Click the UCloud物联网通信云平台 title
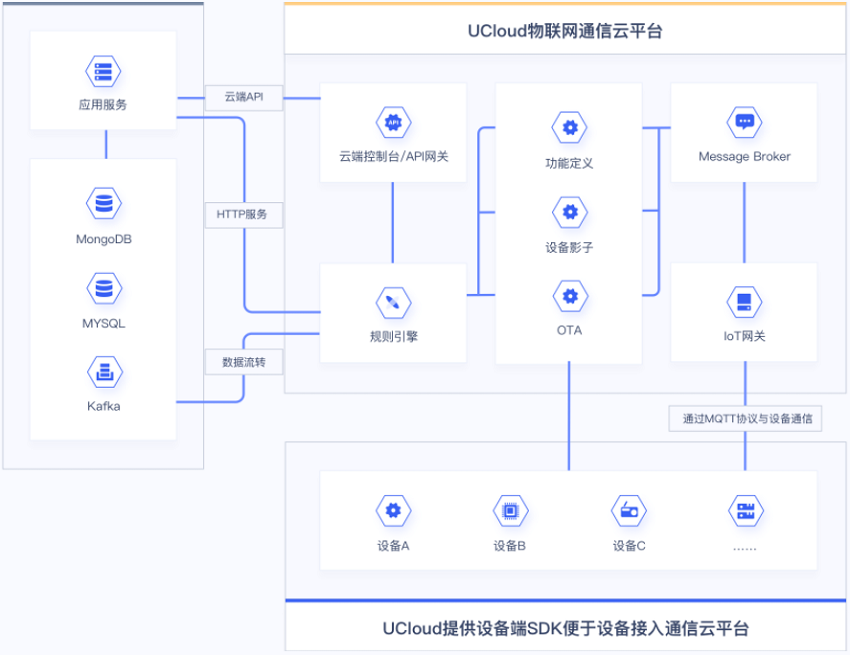The image size is (850, 655). tap(565, 31)
